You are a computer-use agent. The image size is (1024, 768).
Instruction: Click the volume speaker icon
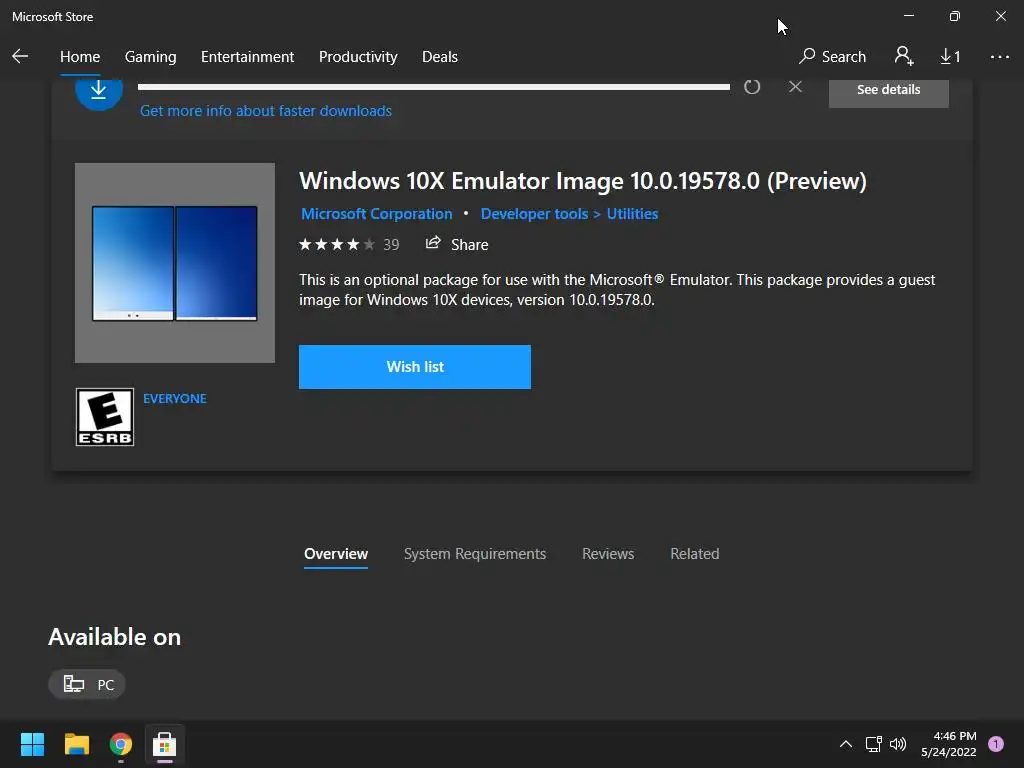click(x=898, y=744)
